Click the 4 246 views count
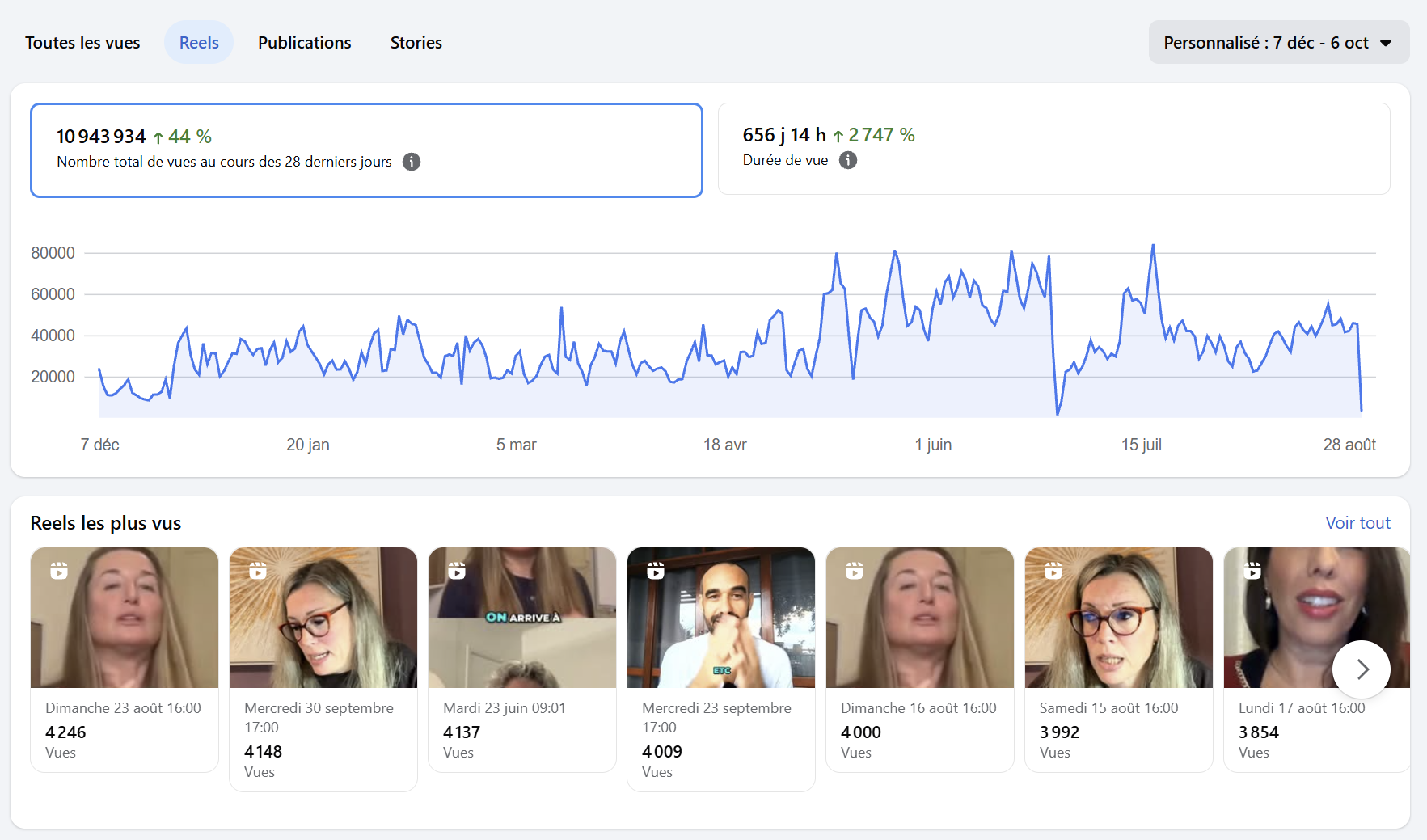 click(65, 732)
